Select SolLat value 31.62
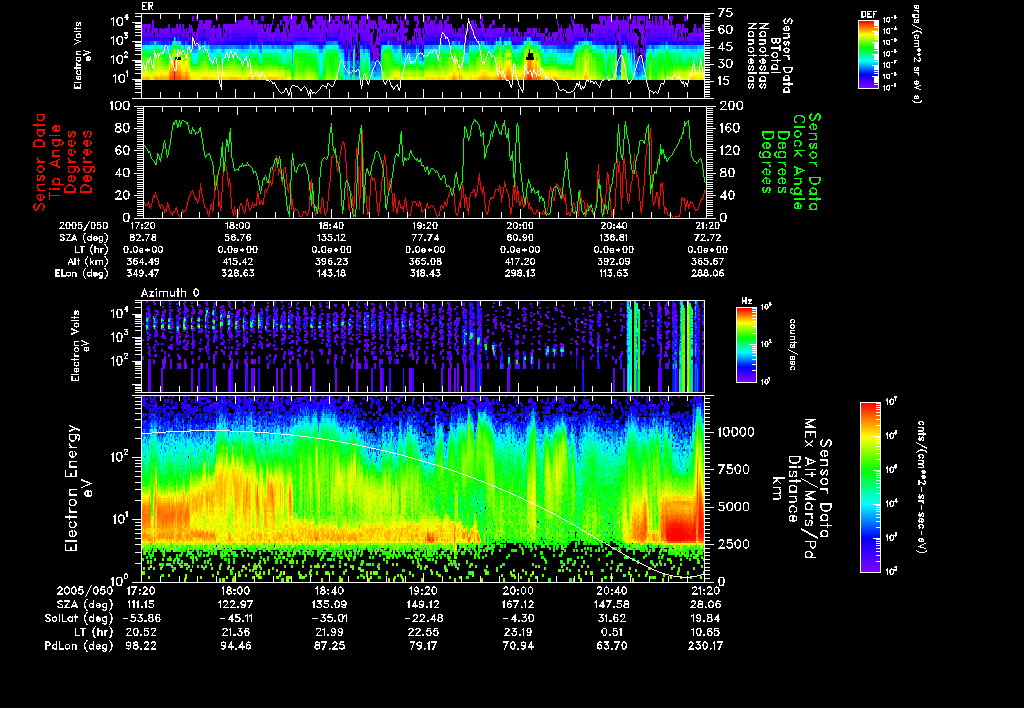 tap(612, 619)
